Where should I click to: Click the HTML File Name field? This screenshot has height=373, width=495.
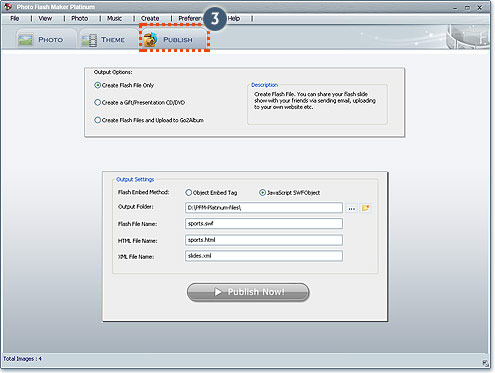coord(264,240)
